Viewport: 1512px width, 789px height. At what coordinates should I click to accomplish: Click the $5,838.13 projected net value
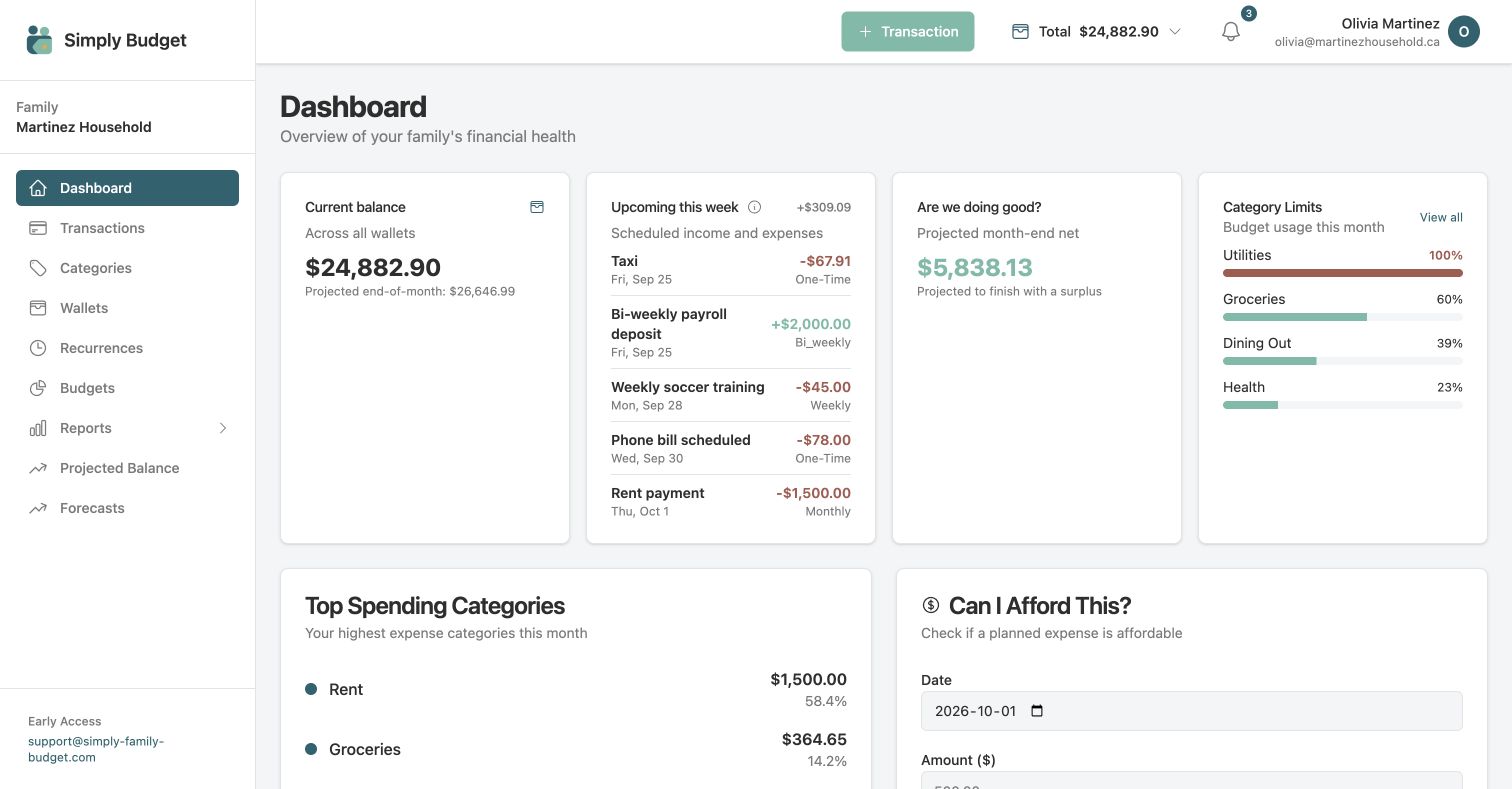[x=975, y=267]
